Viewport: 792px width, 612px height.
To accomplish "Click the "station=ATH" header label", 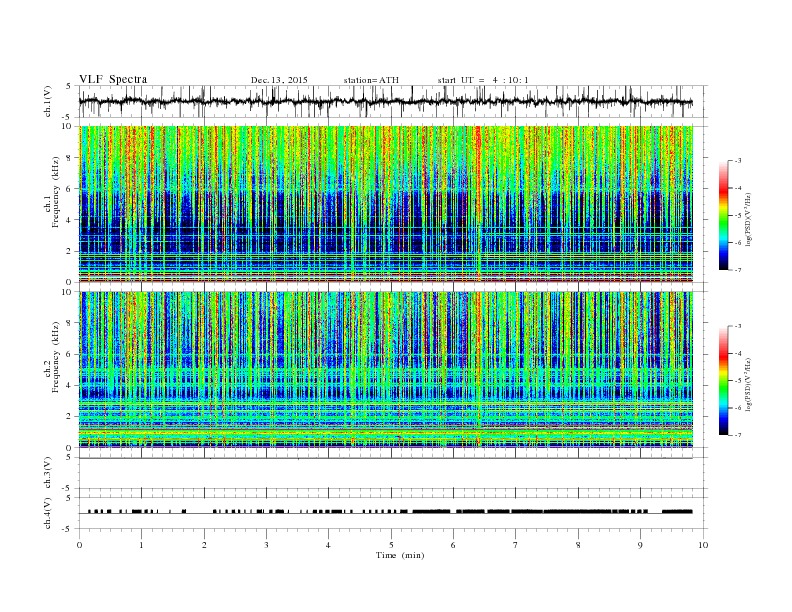I will point(371,80).
